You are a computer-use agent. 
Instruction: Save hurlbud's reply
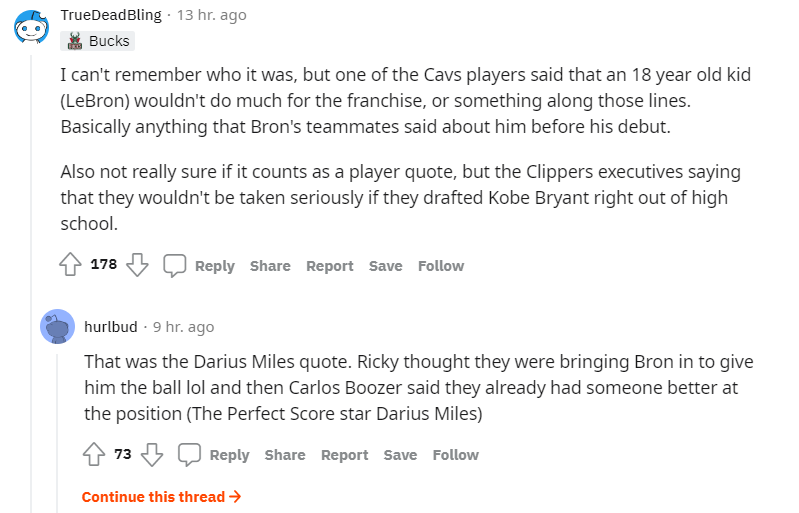(x=400, y=454)
